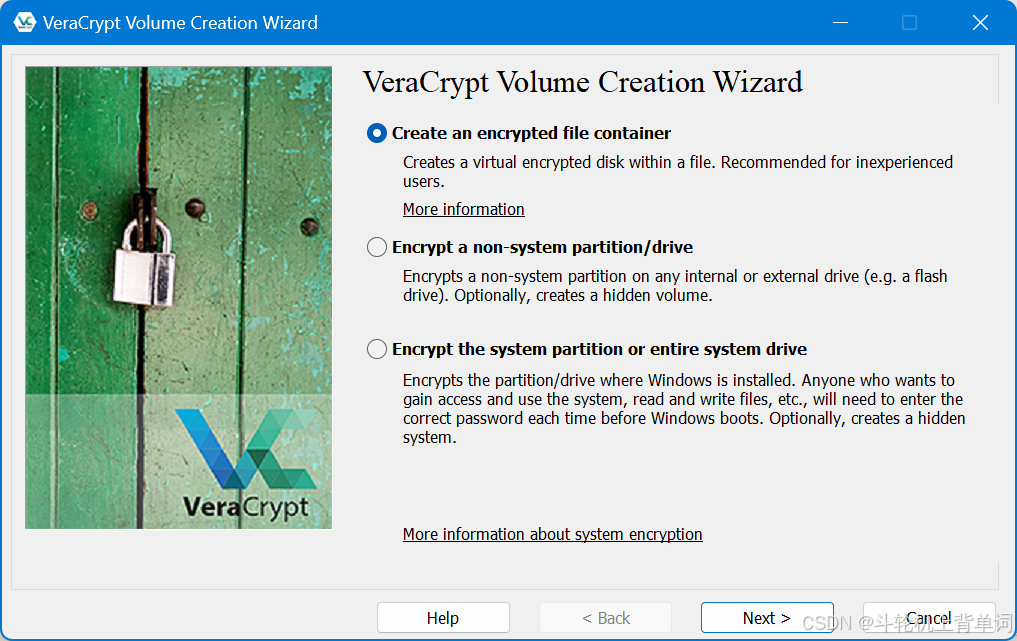
Task: Minimize the VeraCrypt wizard window
Action: pos(839,21)
